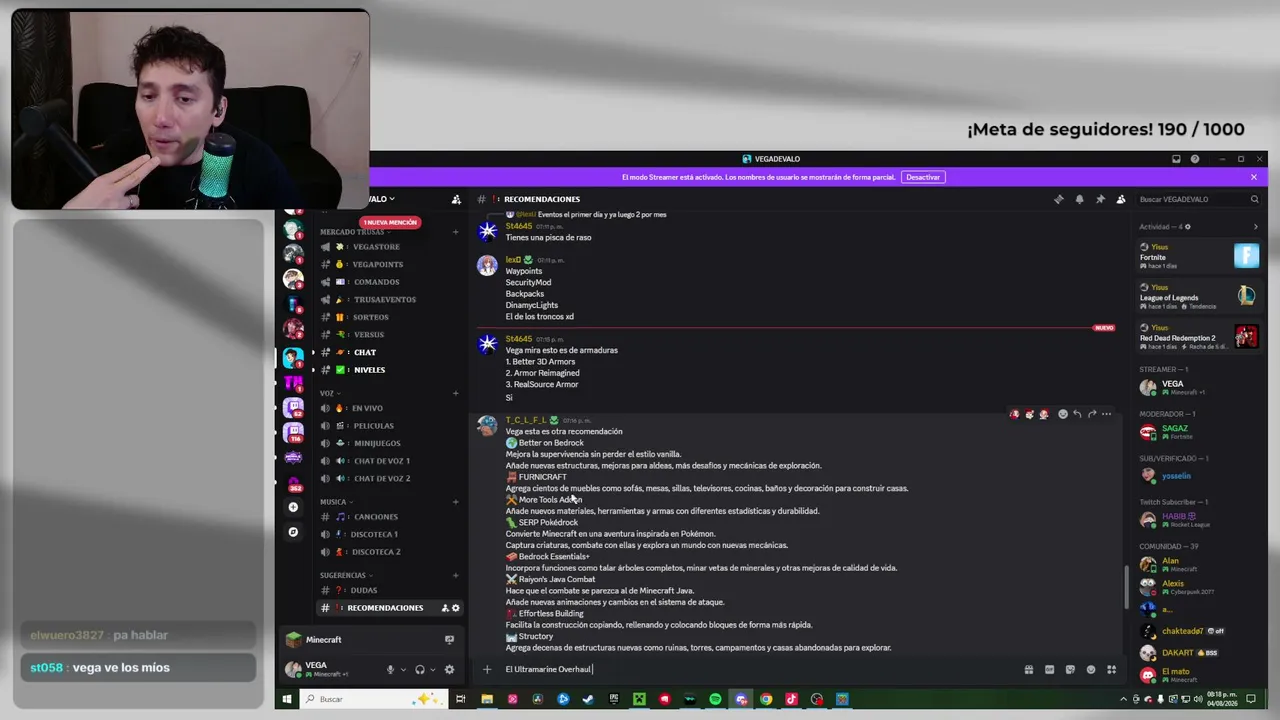
Task: Open microphone input options arrow
Action: pyautogui.click(x=403, y=669)
